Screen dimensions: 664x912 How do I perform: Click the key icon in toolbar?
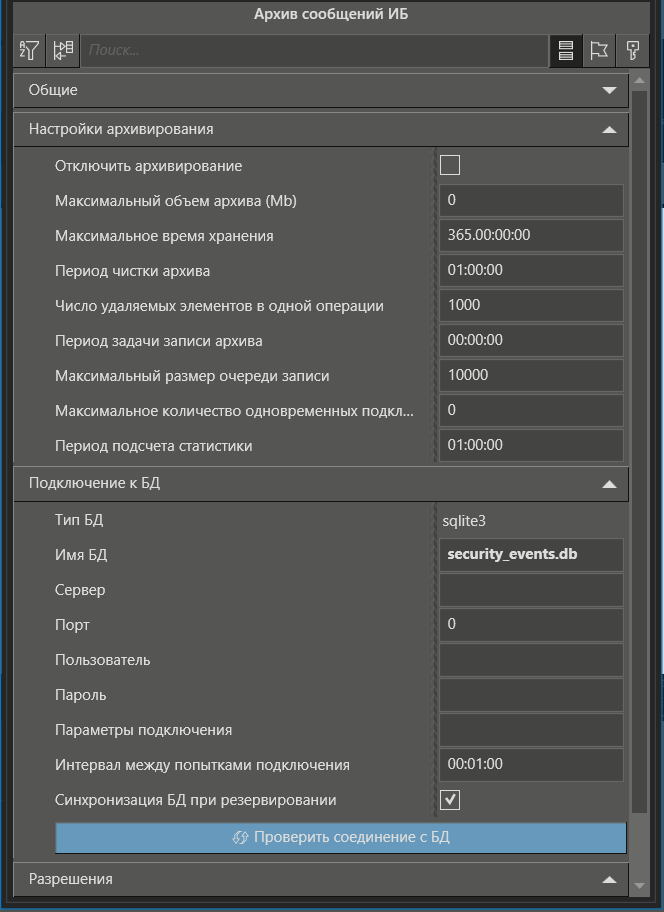click(x=632, y=50)
